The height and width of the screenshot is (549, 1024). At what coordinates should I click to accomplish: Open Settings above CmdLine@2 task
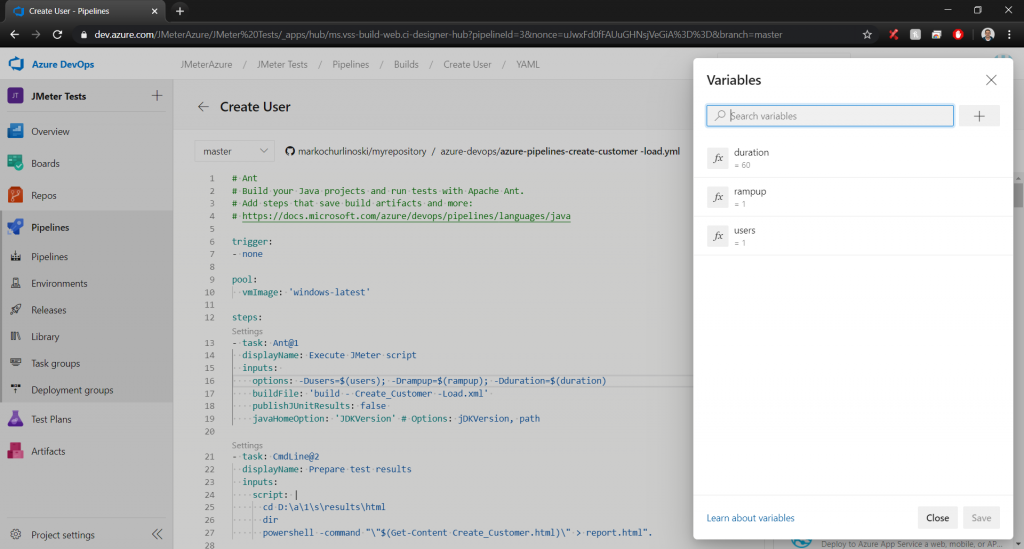point(247,445)
